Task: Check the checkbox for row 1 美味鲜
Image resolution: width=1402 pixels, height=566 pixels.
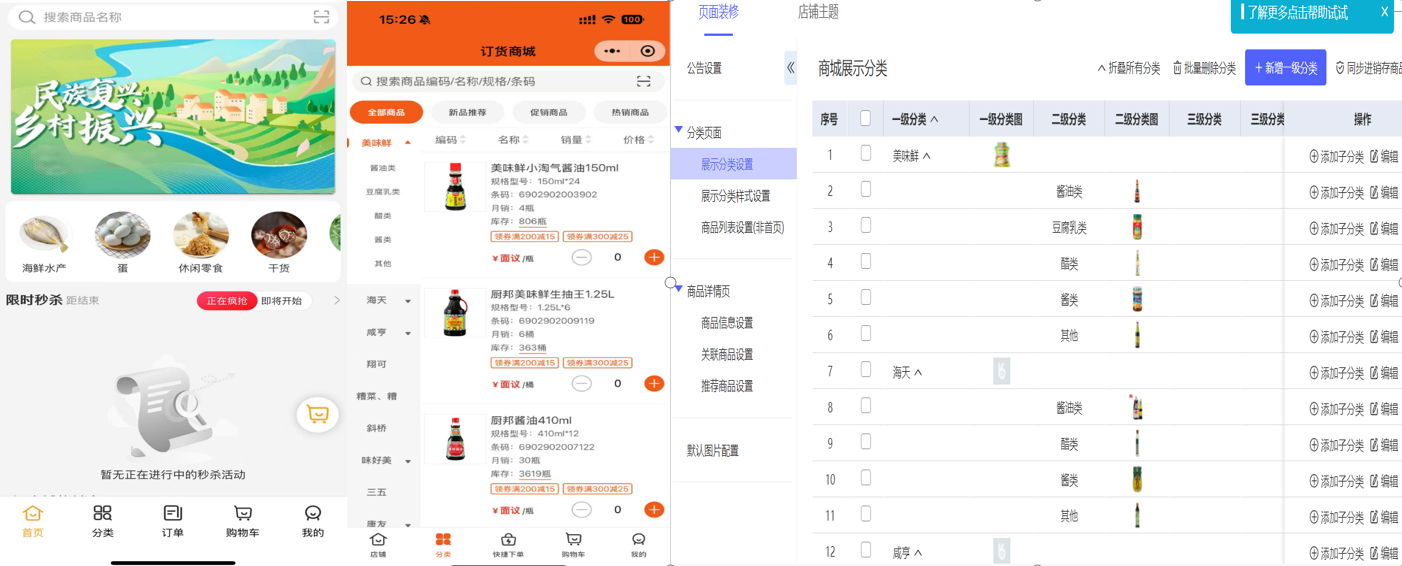Action: click(866, 154)
